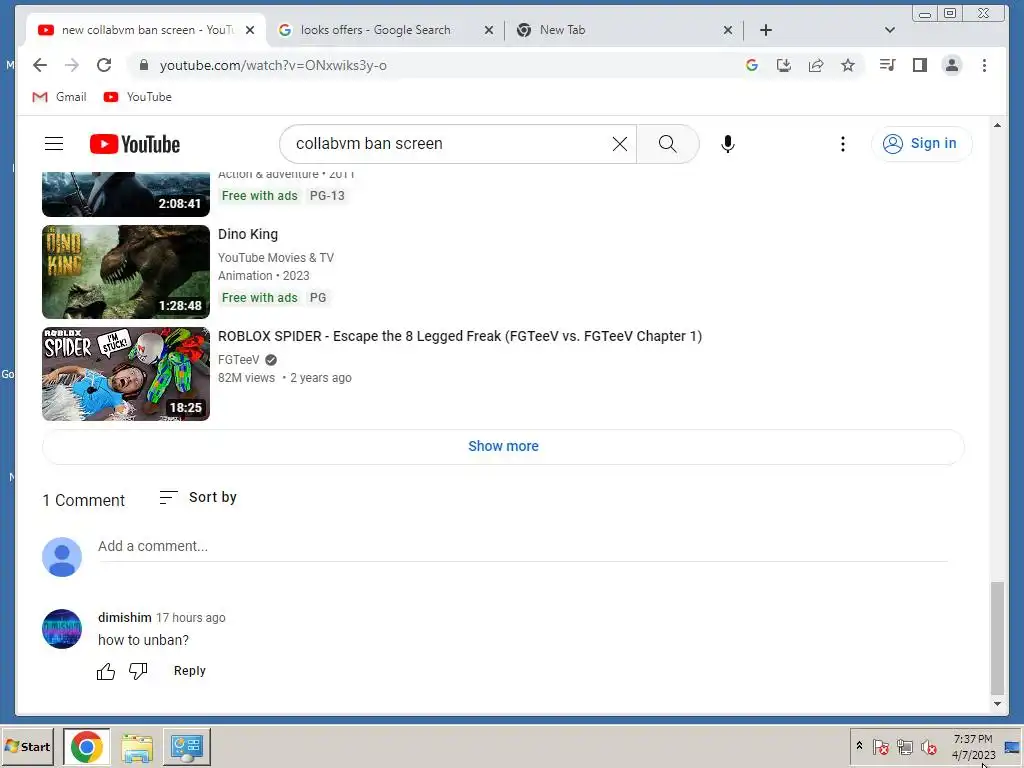Open the Chrome profile avatar
Screen dimensions: 1024x768
pyautogui.click(x=952, y=65)
